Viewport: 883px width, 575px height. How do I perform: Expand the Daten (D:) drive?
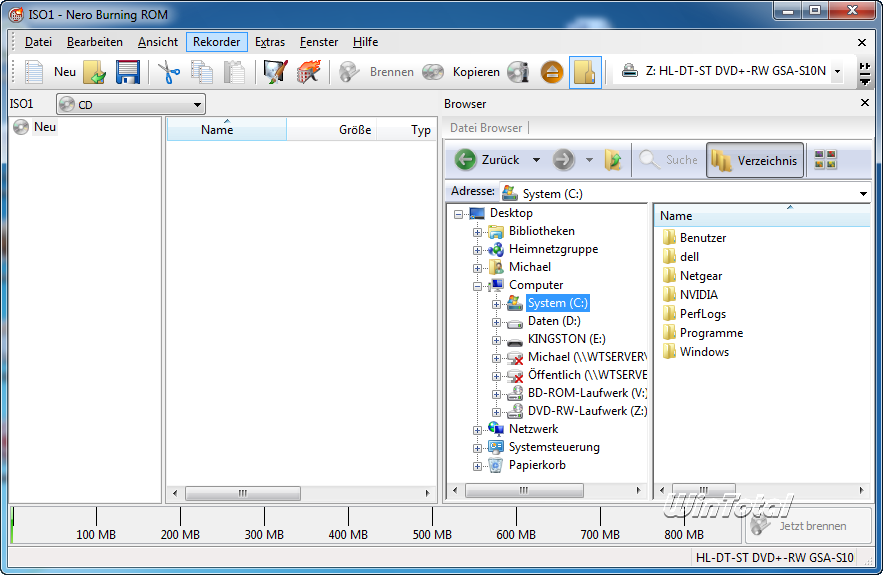[x=496, y=322]
